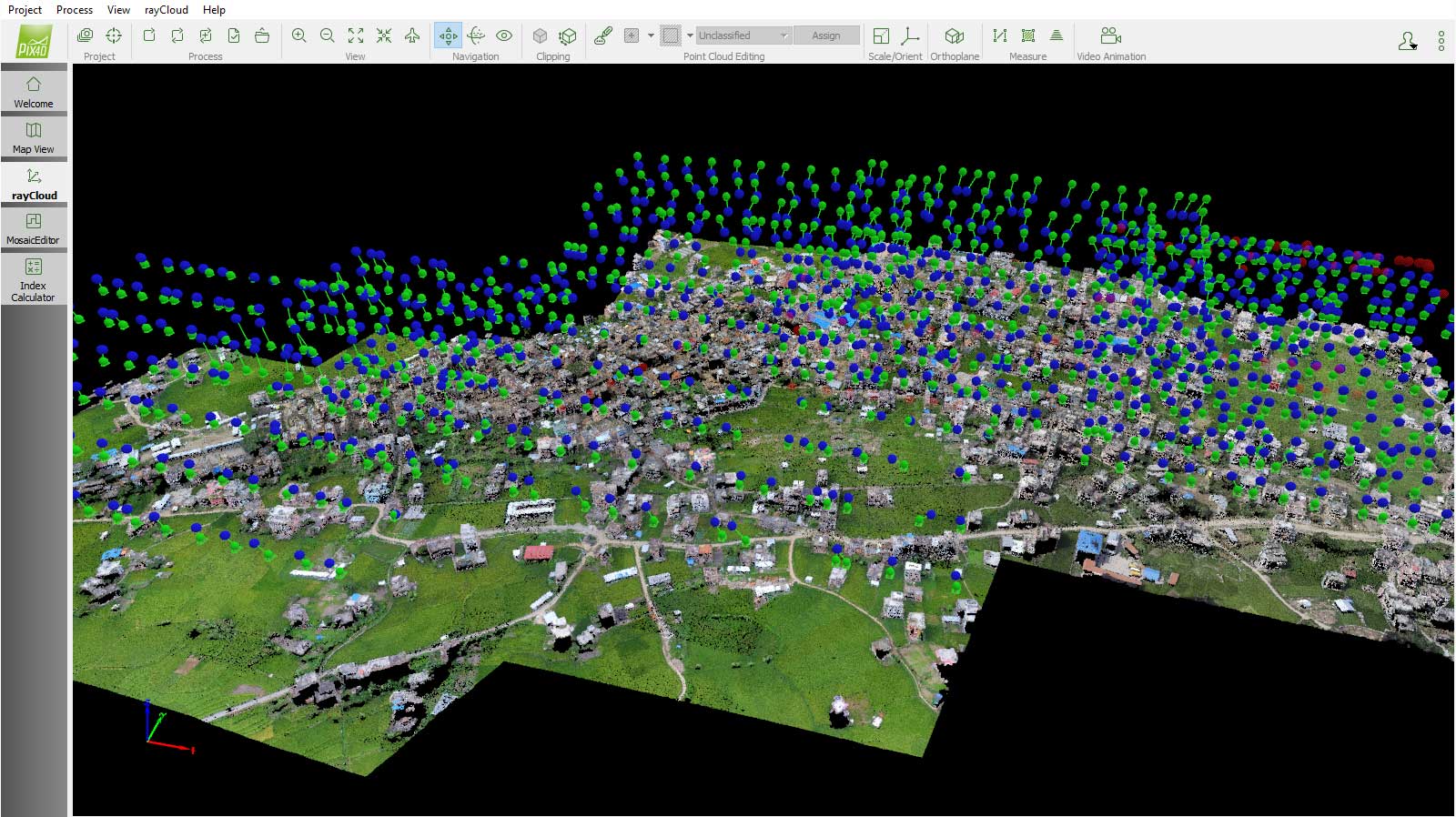Expand the user account dropdown

1408,41
